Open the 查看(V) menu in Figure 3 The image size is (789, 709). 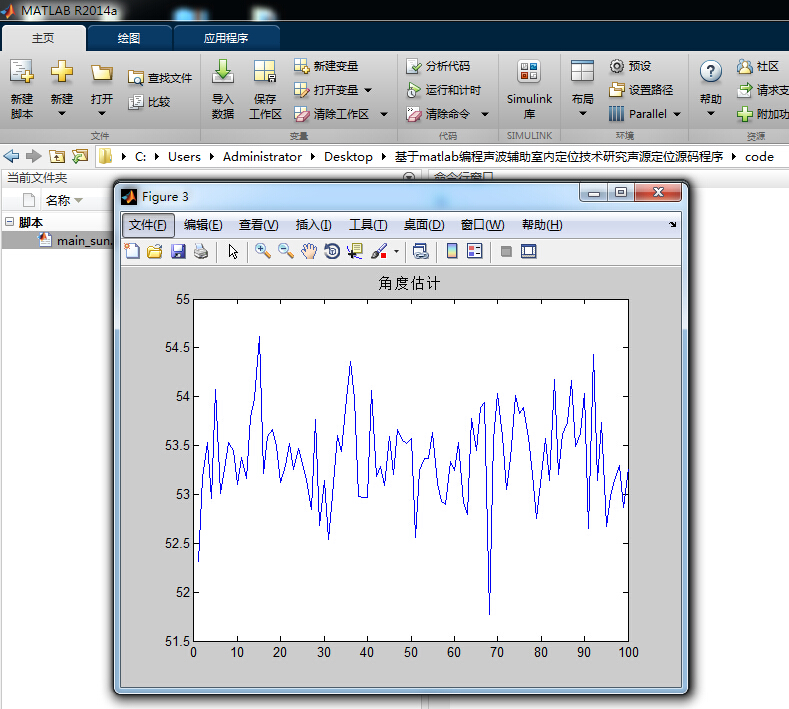point(259,225)
